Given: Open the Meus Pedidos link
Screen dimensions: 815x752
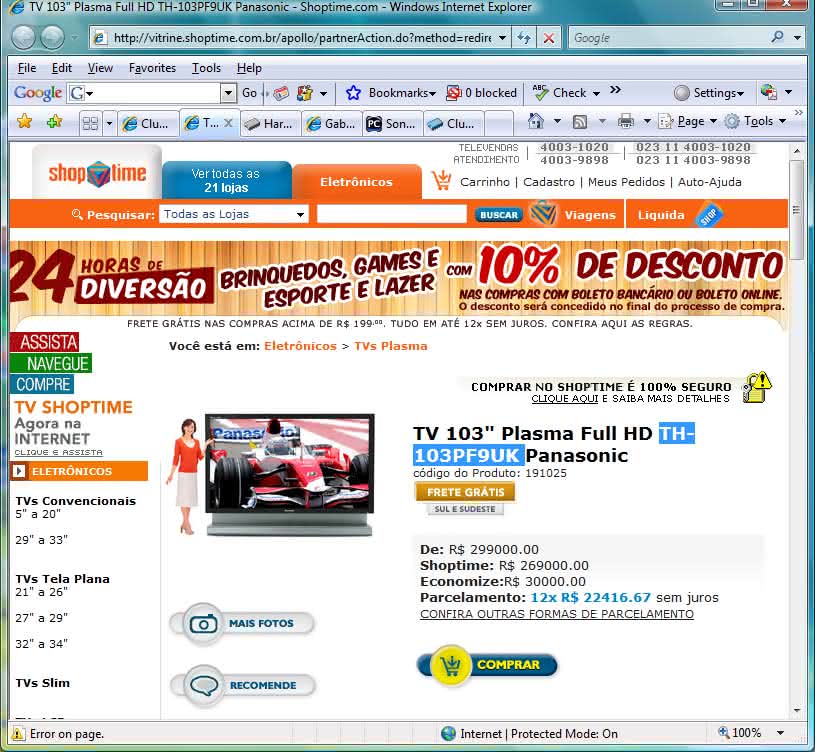Looking at the screenshot, I should tap(626, 182).
